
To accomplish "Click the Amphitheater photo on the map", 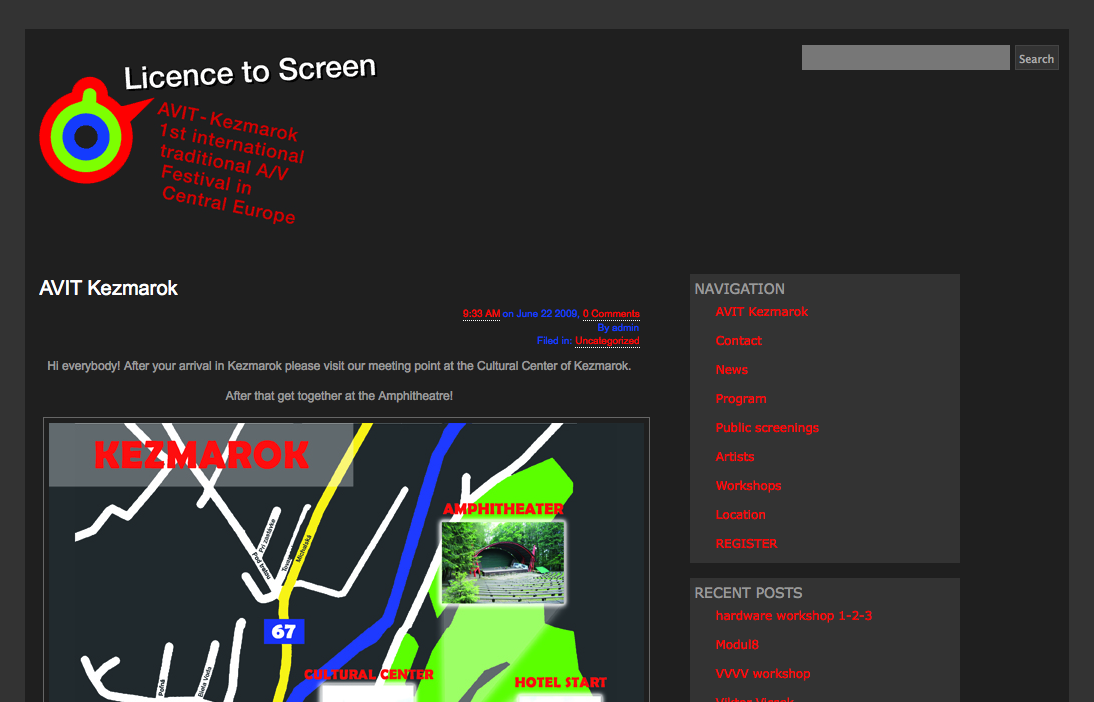I will 503,562.
